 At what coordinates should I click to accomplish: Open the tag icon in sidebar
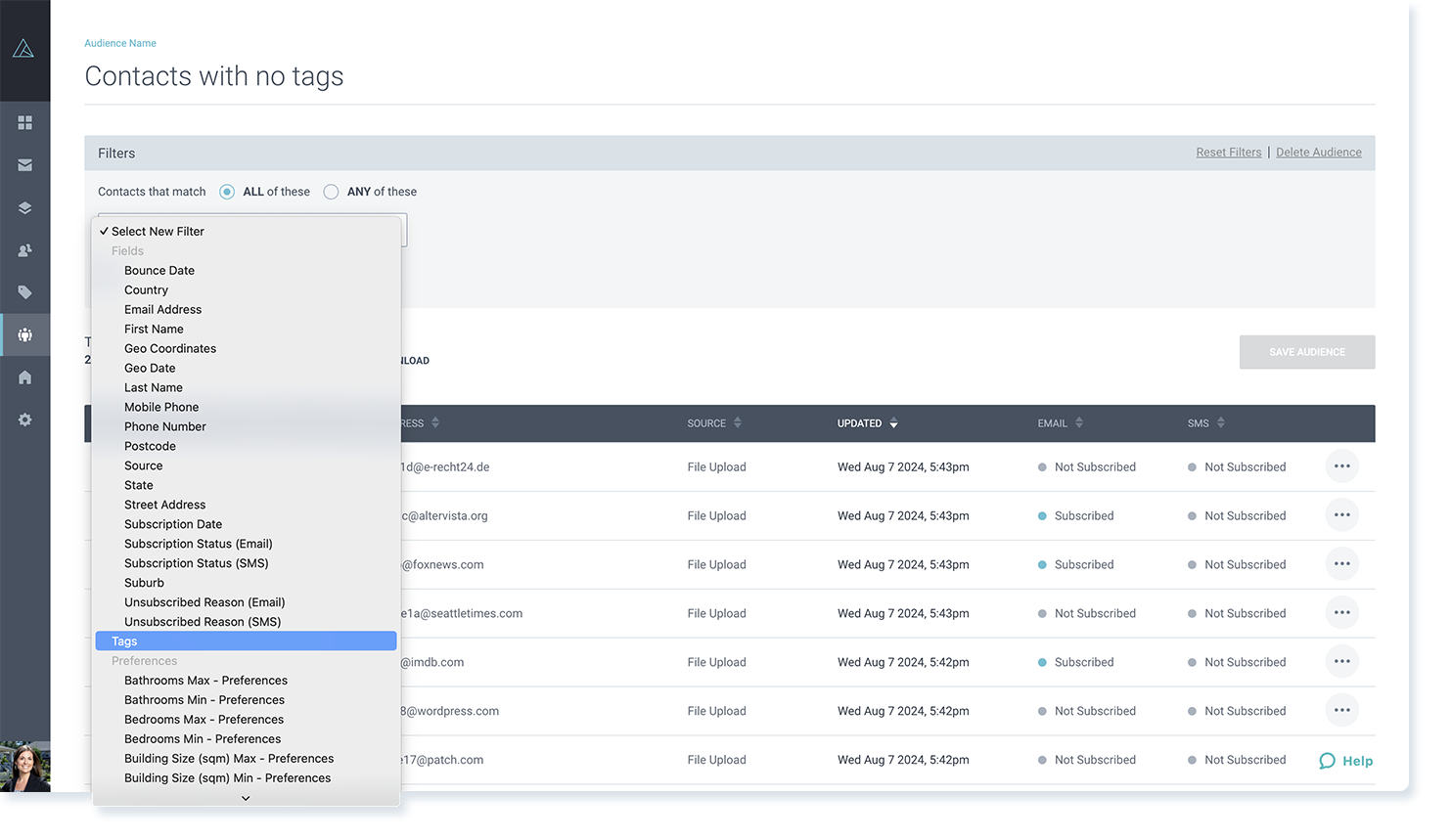pyautogui.click(x=24, y=291)
